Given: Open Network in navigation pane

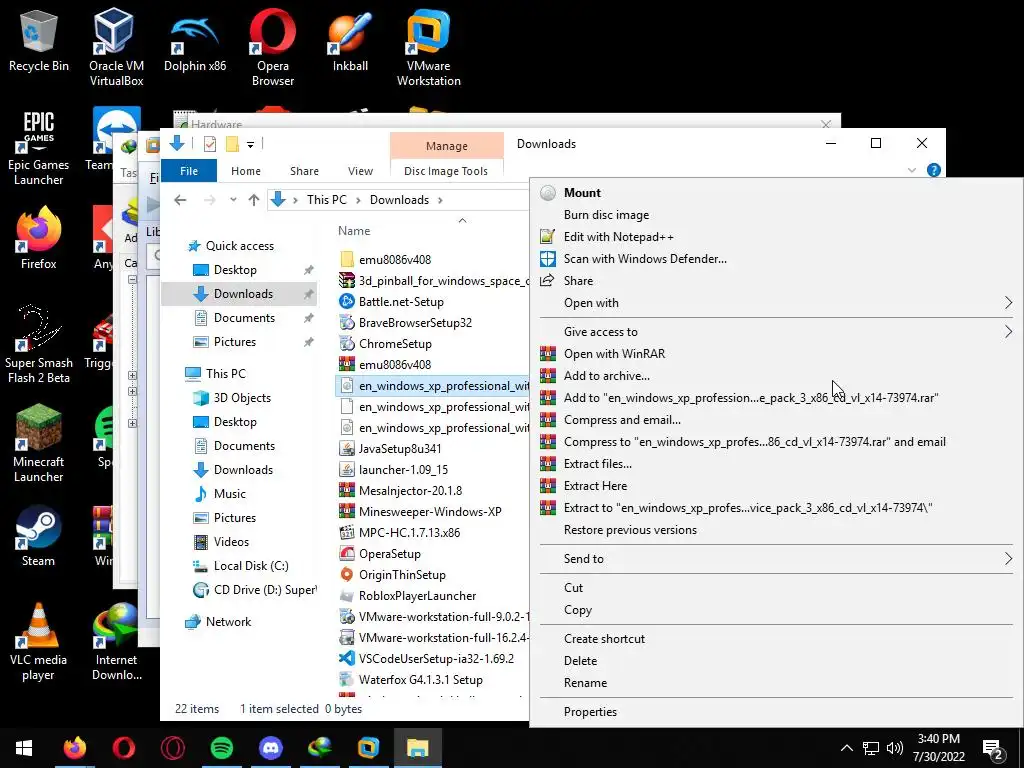Looking at the screenshot, I should pyautogui.click(x=228, y=622).
